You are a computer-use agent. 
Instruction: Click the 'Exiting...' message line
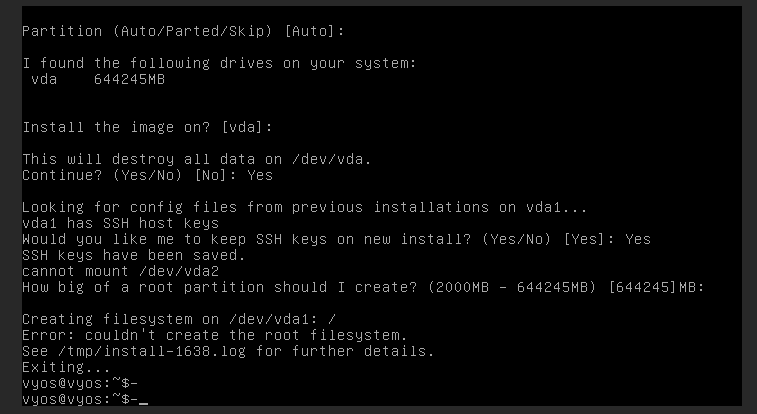pyautogui.click(x=62, y=367)
